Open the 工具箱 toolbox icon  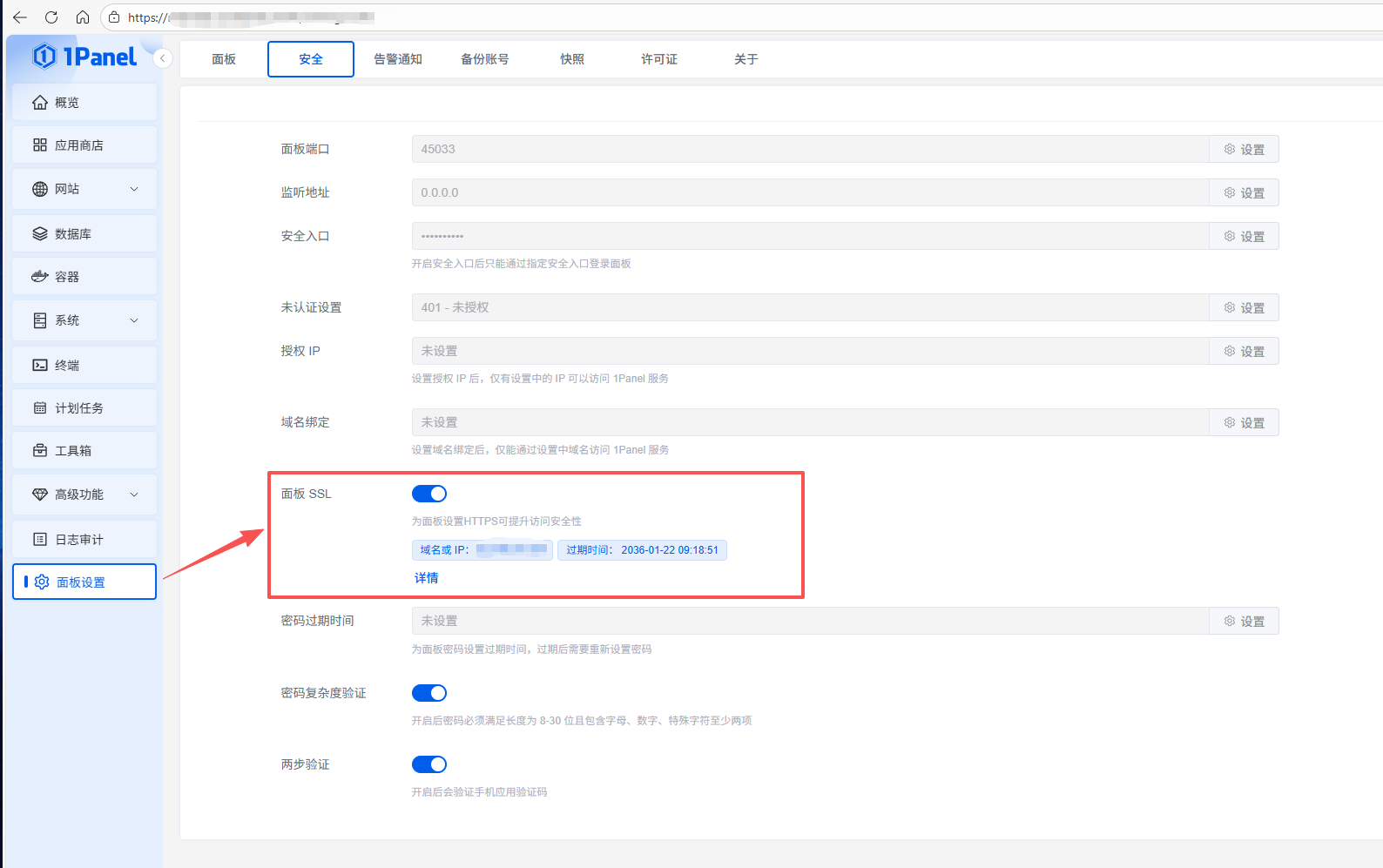coord(40,451)
